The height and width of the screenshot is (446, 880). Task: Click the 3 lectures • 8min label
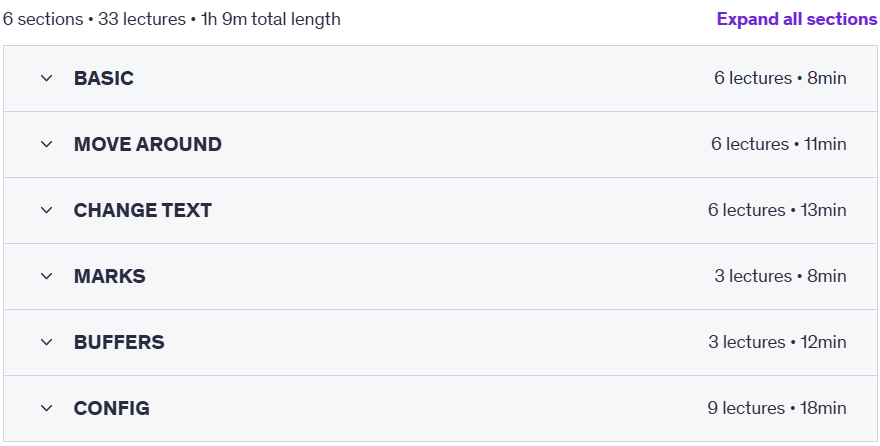click(780, 276)
